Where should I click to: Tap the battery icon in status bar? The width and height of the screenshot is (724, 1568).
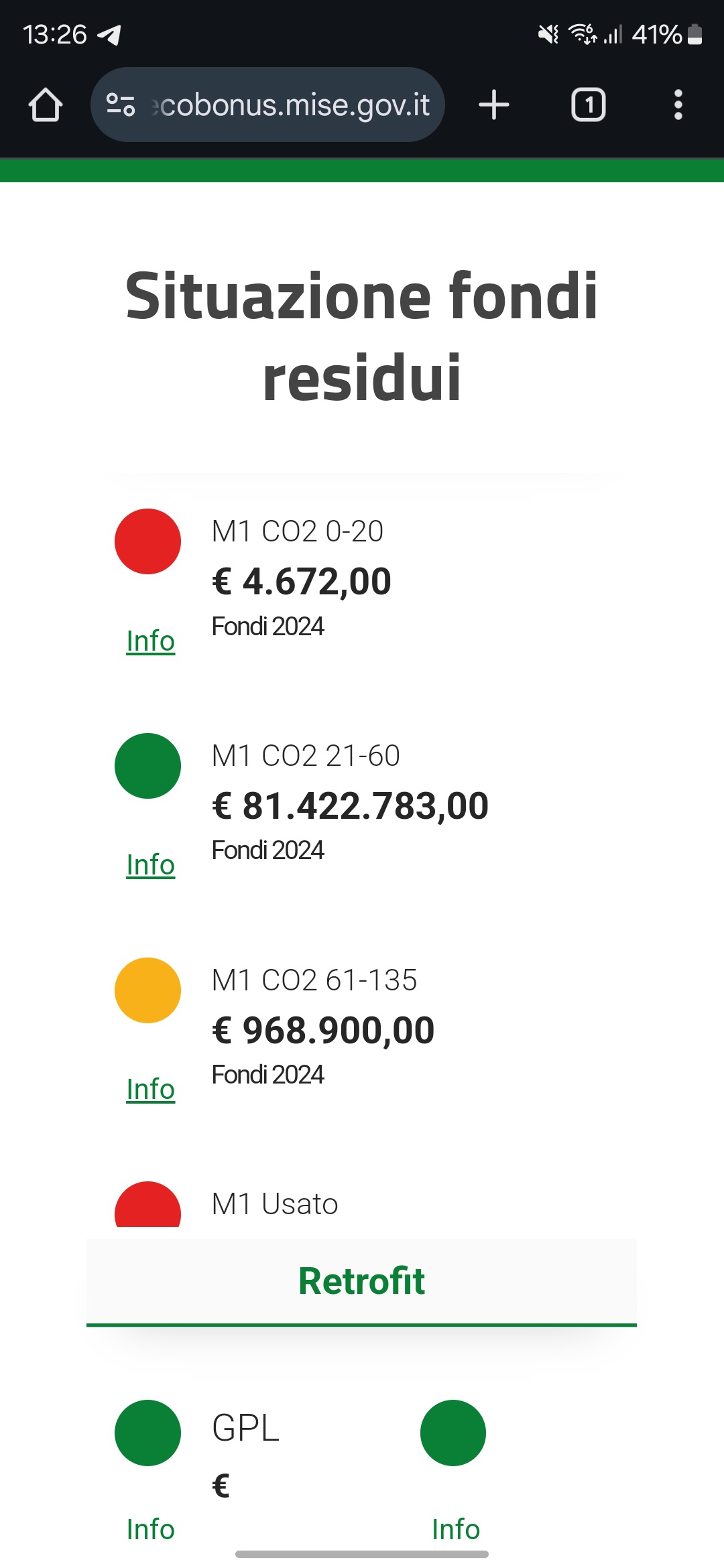[695, 34]
